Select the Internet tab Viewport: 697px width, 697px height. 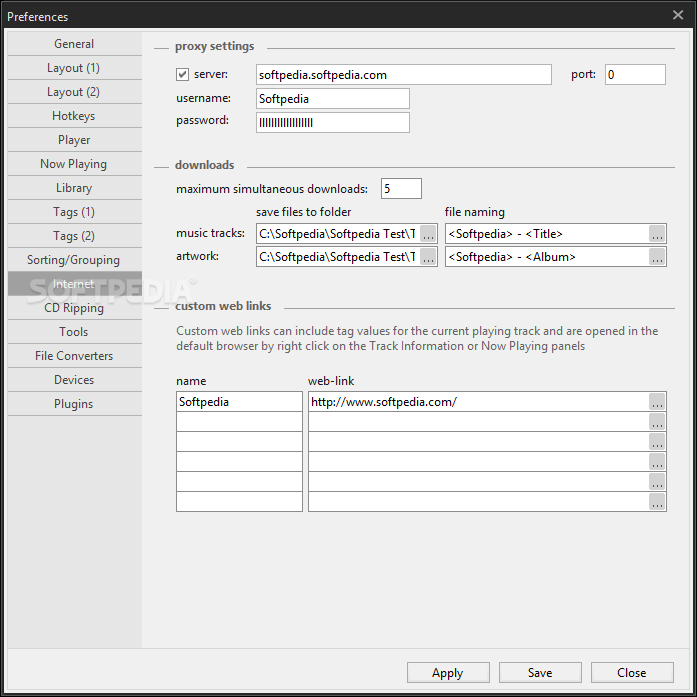coord(75,284)
